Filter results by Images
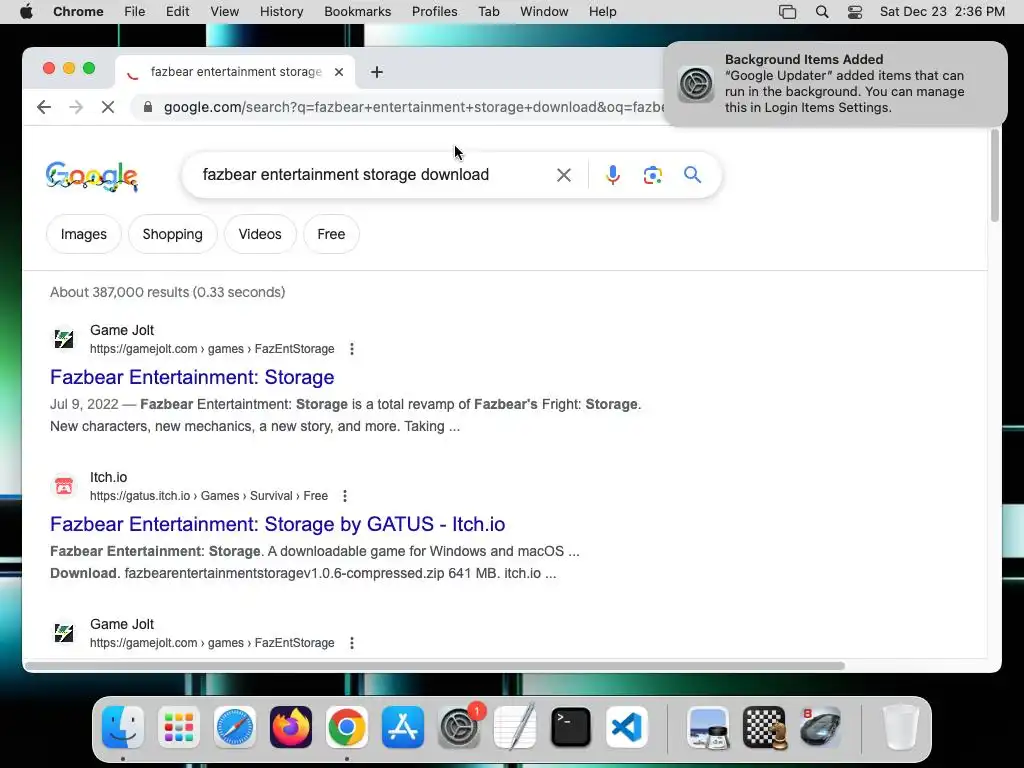The width and height of the screenshot is (1024, 768). (84, 234)
